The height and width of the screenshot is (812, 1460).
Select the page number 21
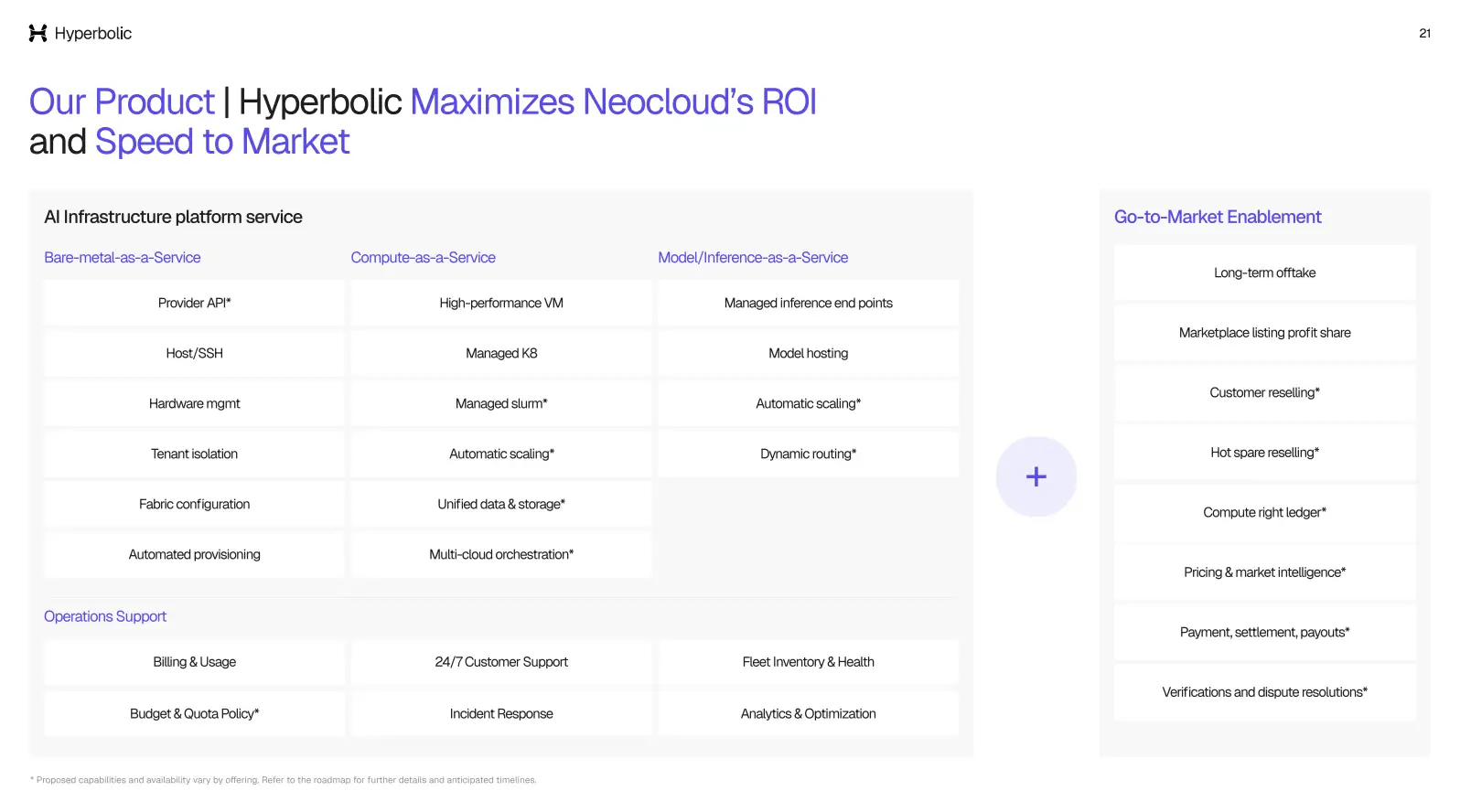click(1424, 34)
